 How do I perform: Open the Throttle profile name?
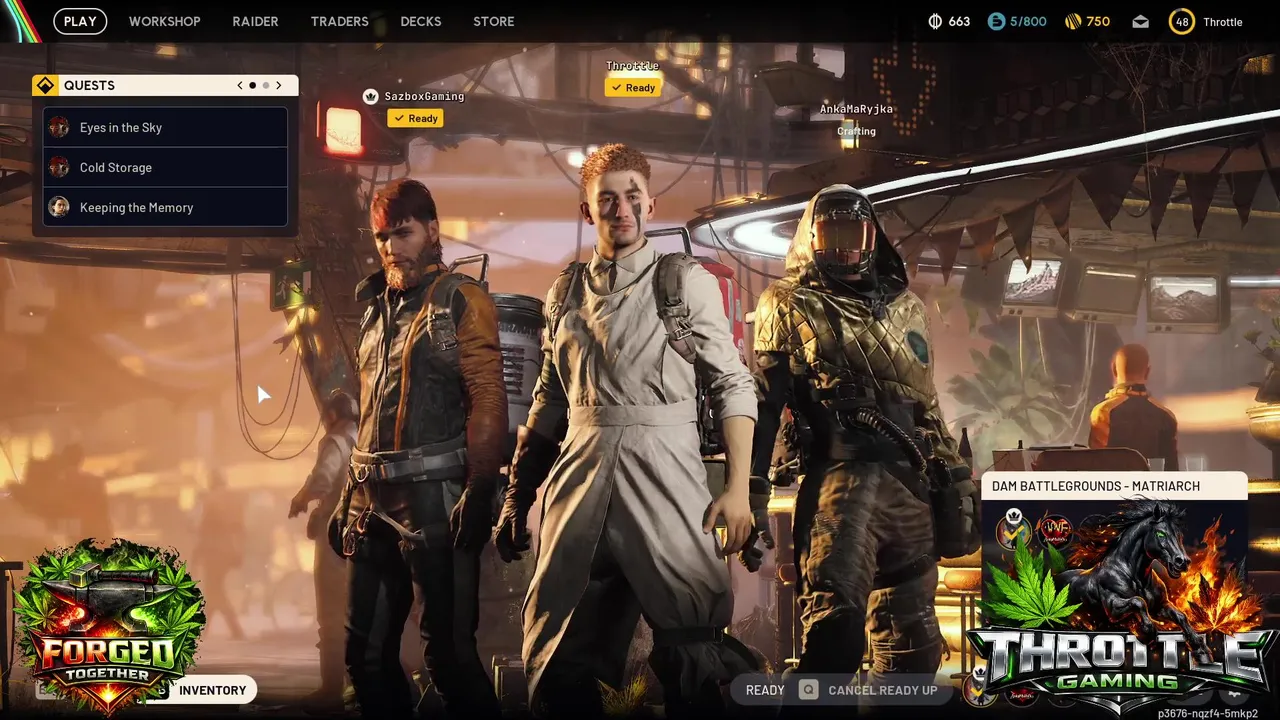1222,22
